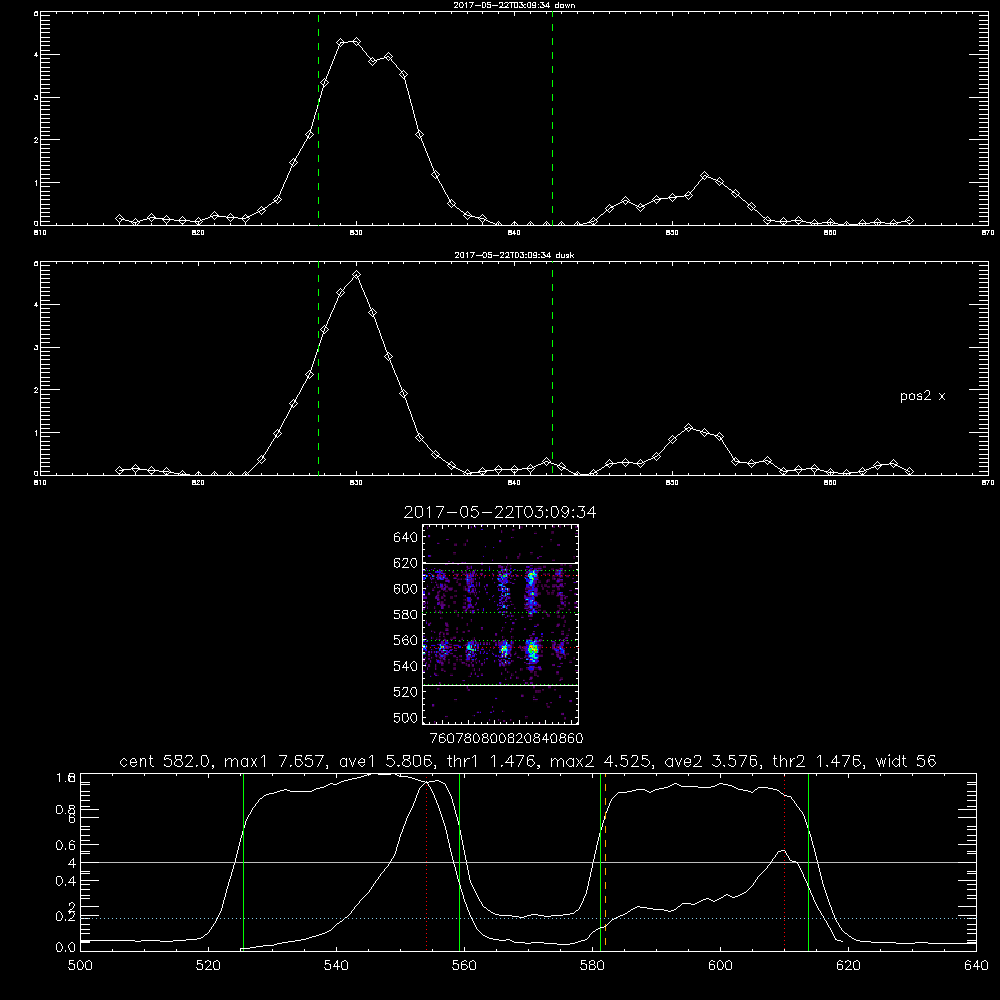This screenshot has height=1000, width=1000.
Task: Click the '620' x-axis label of bottom plot
Action: click(x=848, y=966)
